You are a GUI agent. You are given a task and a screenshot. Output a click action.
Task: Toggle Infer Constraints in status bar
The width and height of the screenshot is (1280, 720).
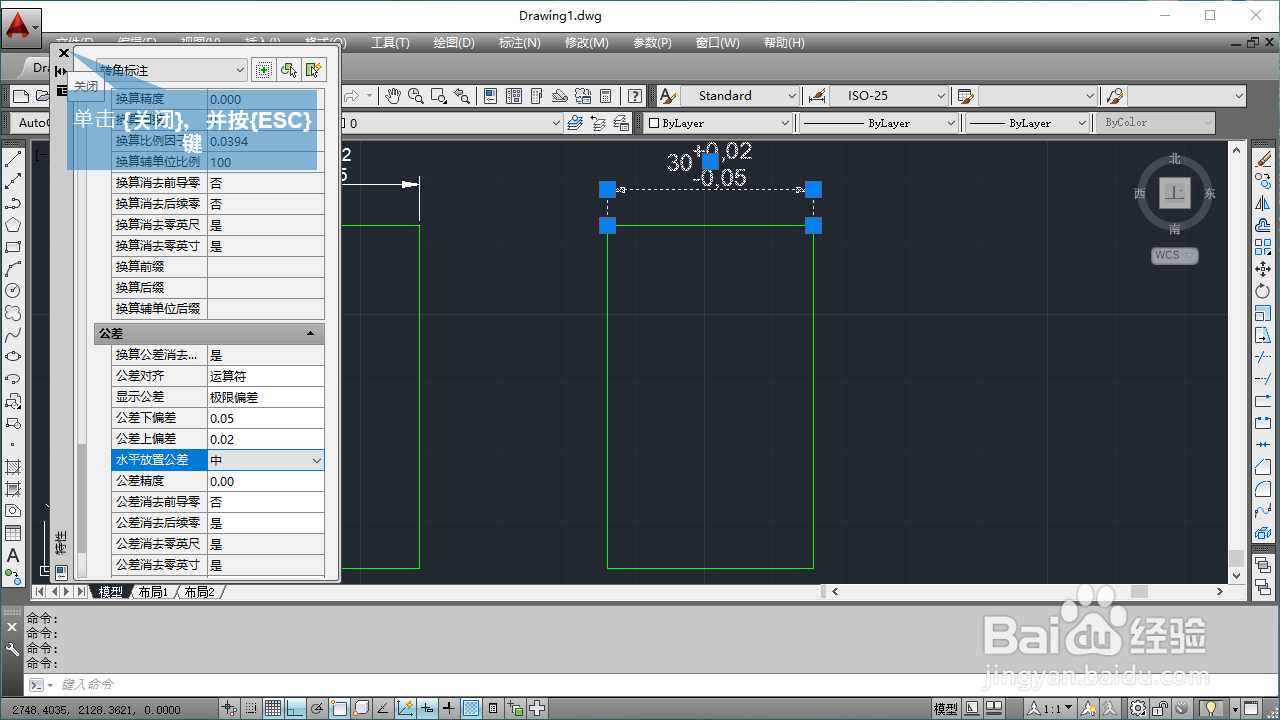click(230, 709)
